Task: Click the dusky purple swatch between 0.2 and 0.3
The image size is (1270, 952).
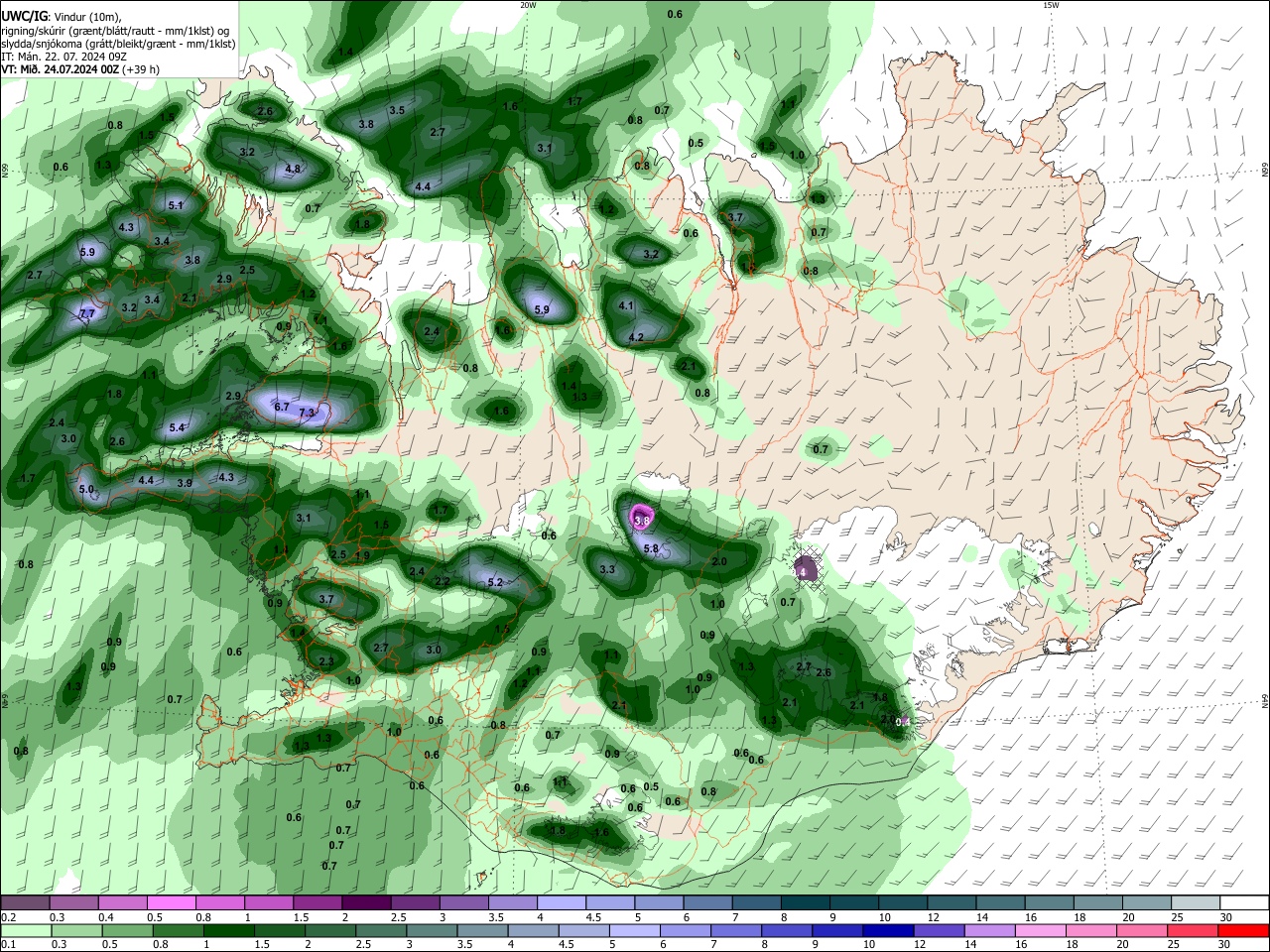Action: click(25, 903)
